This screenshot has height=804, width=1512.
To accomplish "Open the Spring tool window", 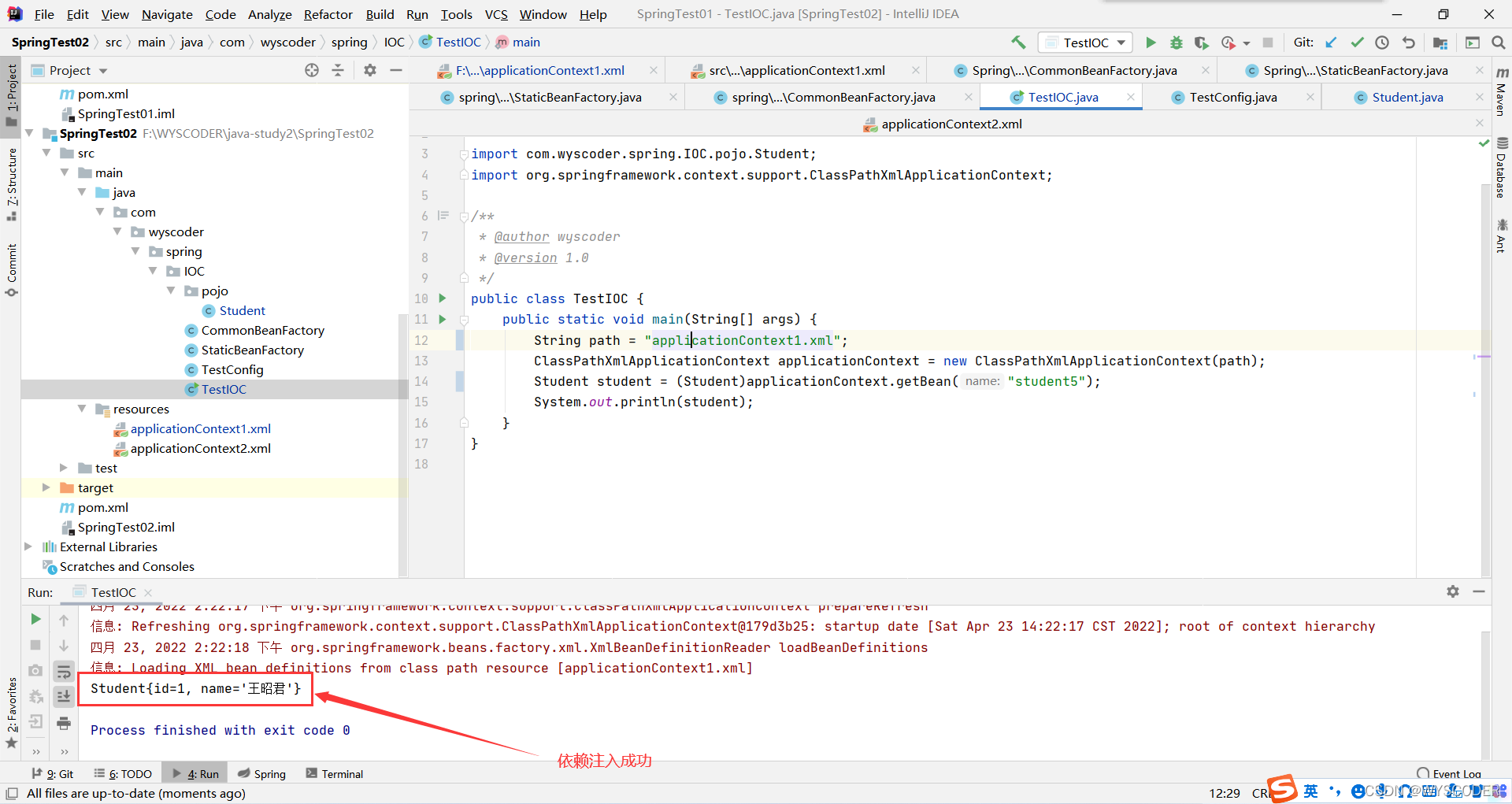I will [262, 774].
